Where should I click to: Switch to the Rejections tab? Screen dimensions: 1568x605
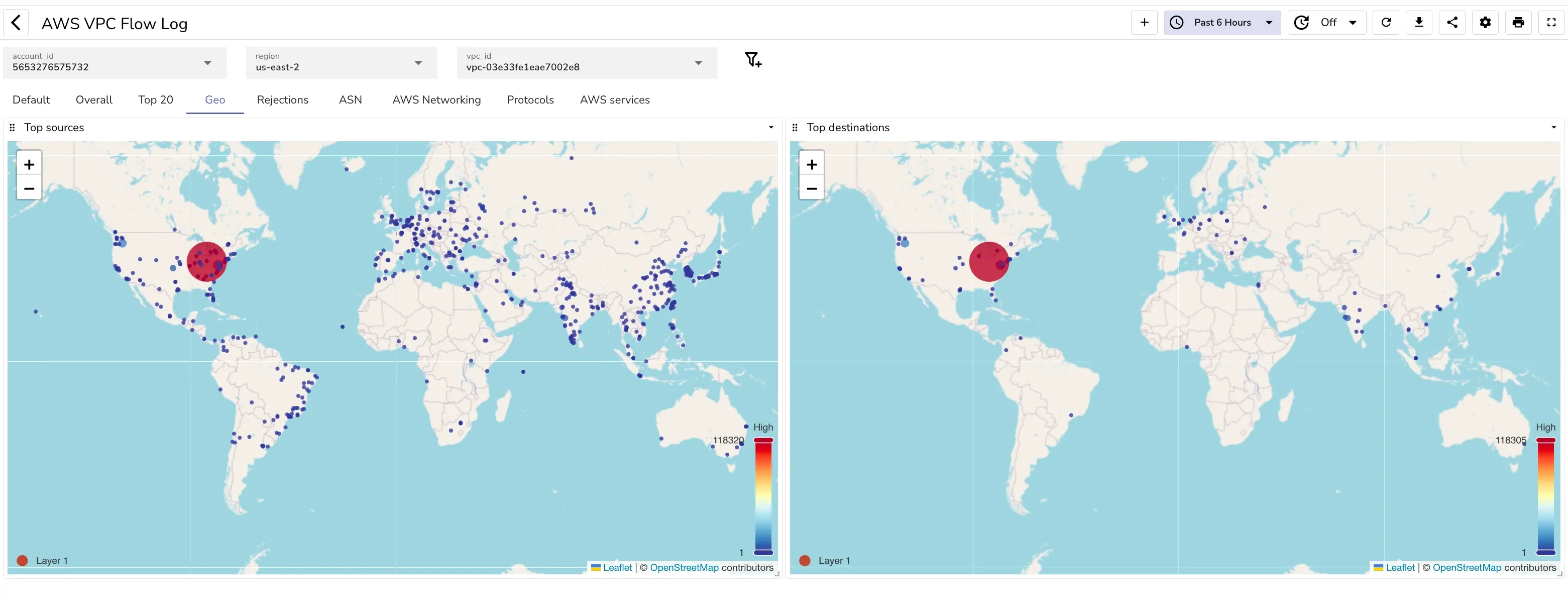click(282, 100)
